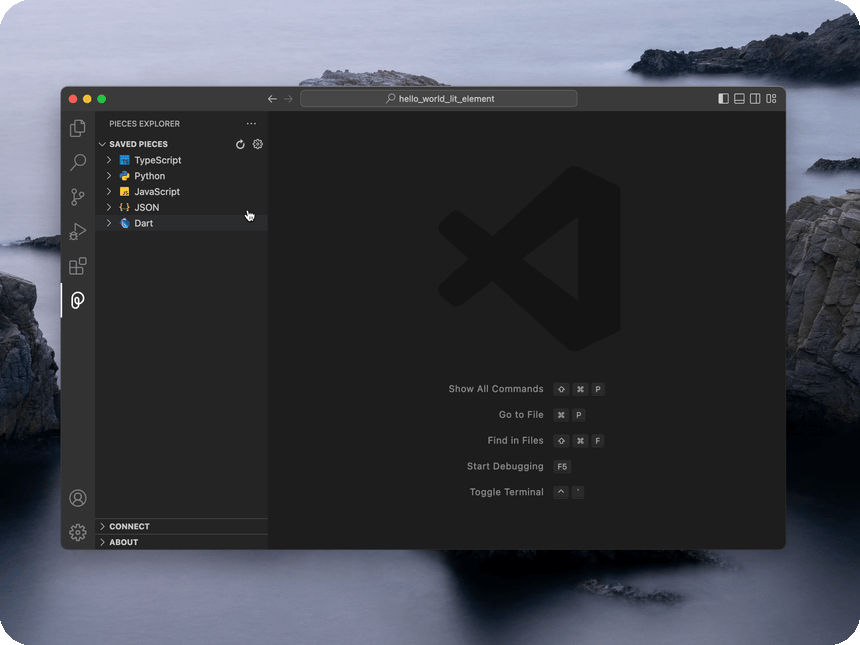Open the Accounts icon
Image resolution: width=860 pixels, height=645 pixels.
point(78,498)
